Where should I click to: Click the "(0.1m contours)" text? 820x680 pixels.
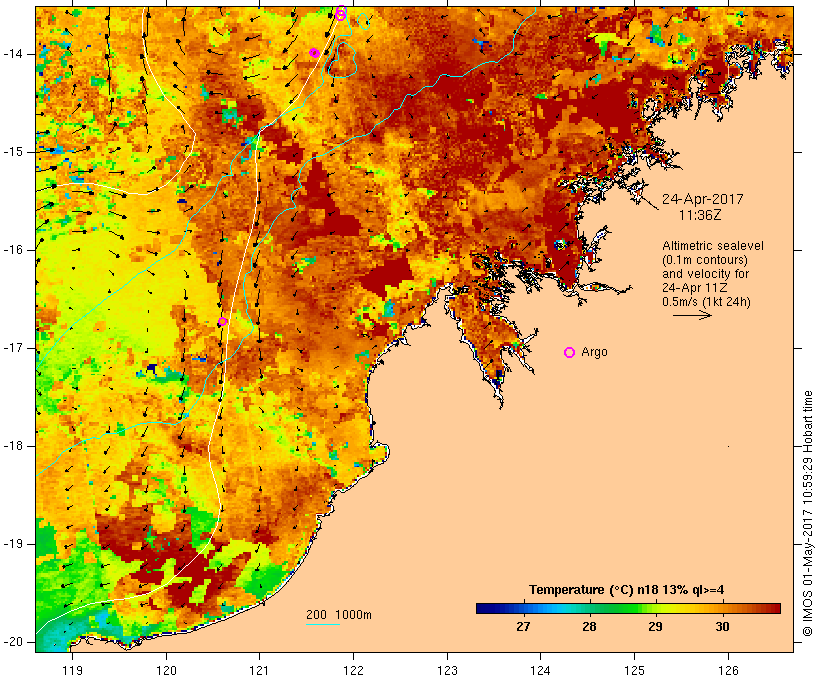[705, 260]
